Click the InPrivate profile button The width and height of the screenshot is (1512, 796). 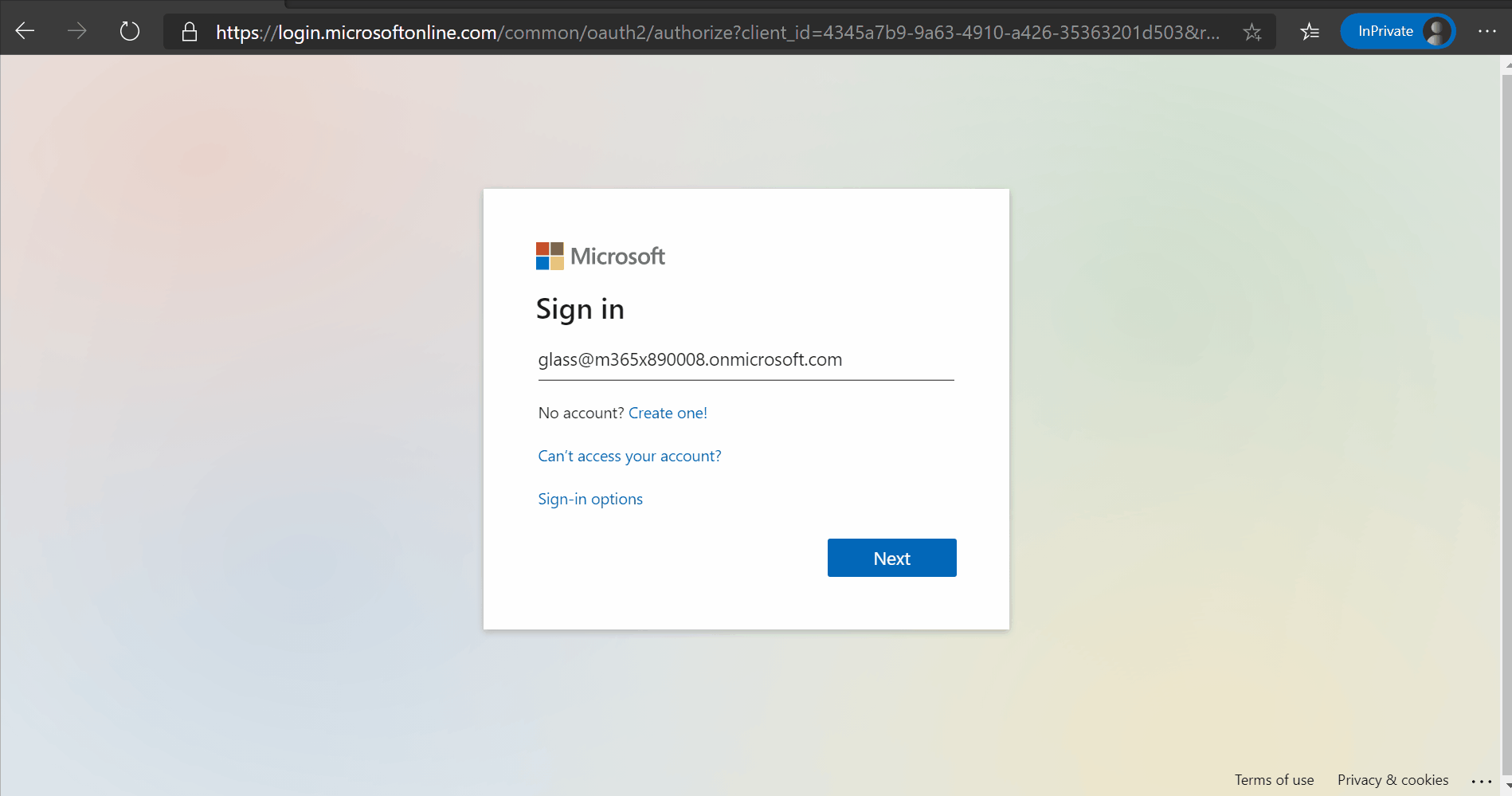pos(1397,31)
